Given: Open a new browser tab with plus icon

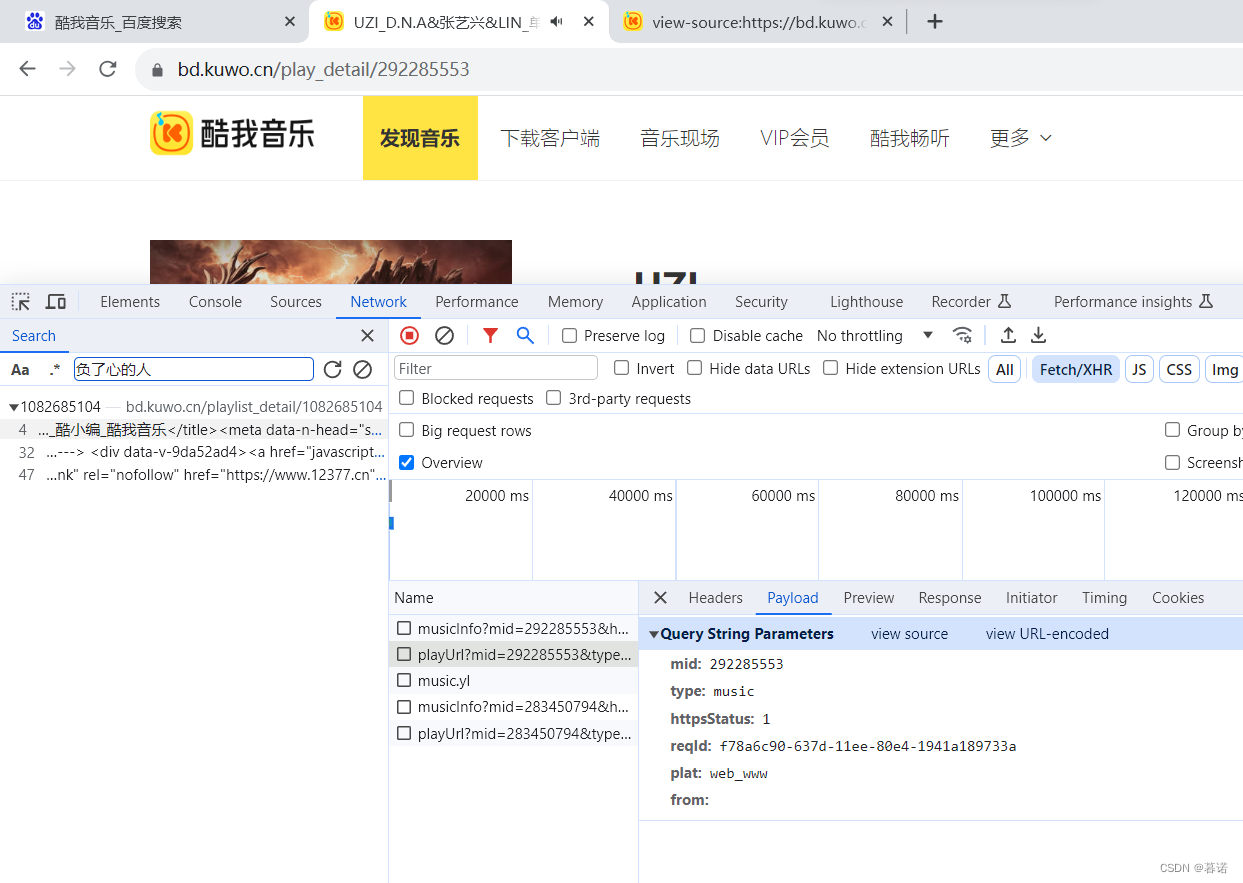Looking at the screenshot, I should 934,21.
